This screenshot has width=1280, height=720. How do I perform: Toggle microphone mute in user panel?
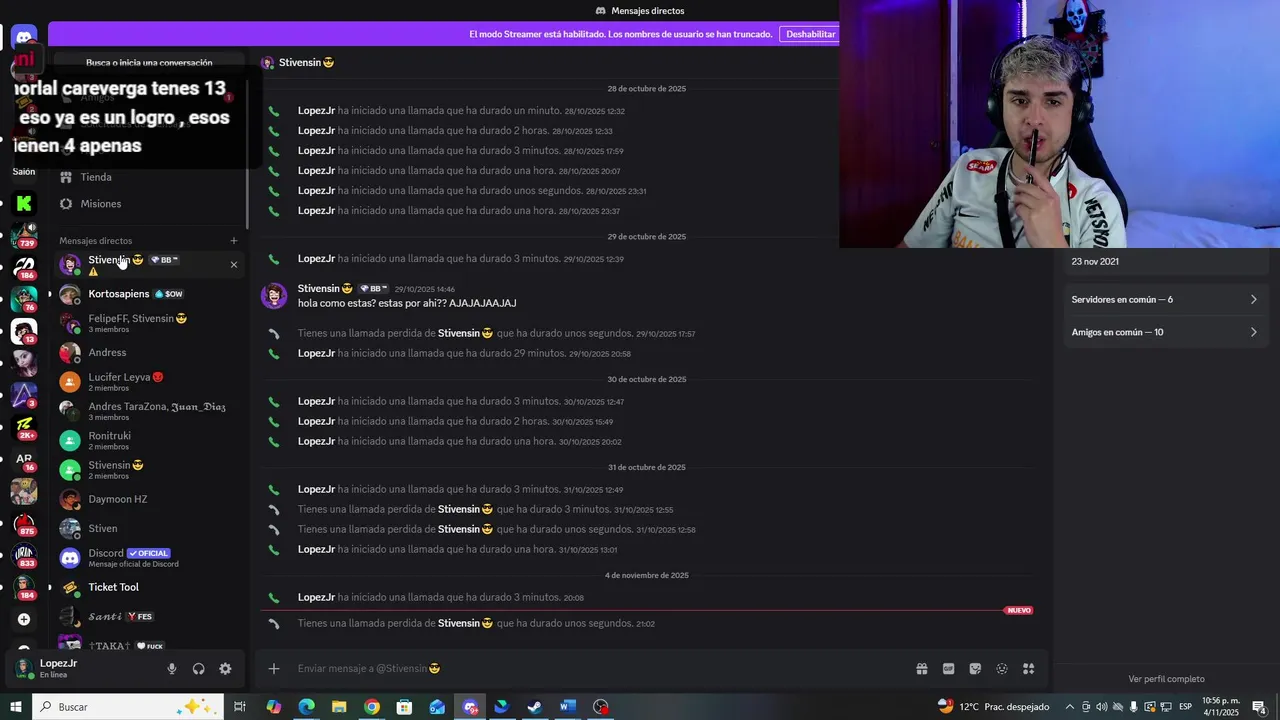(172, 669)
